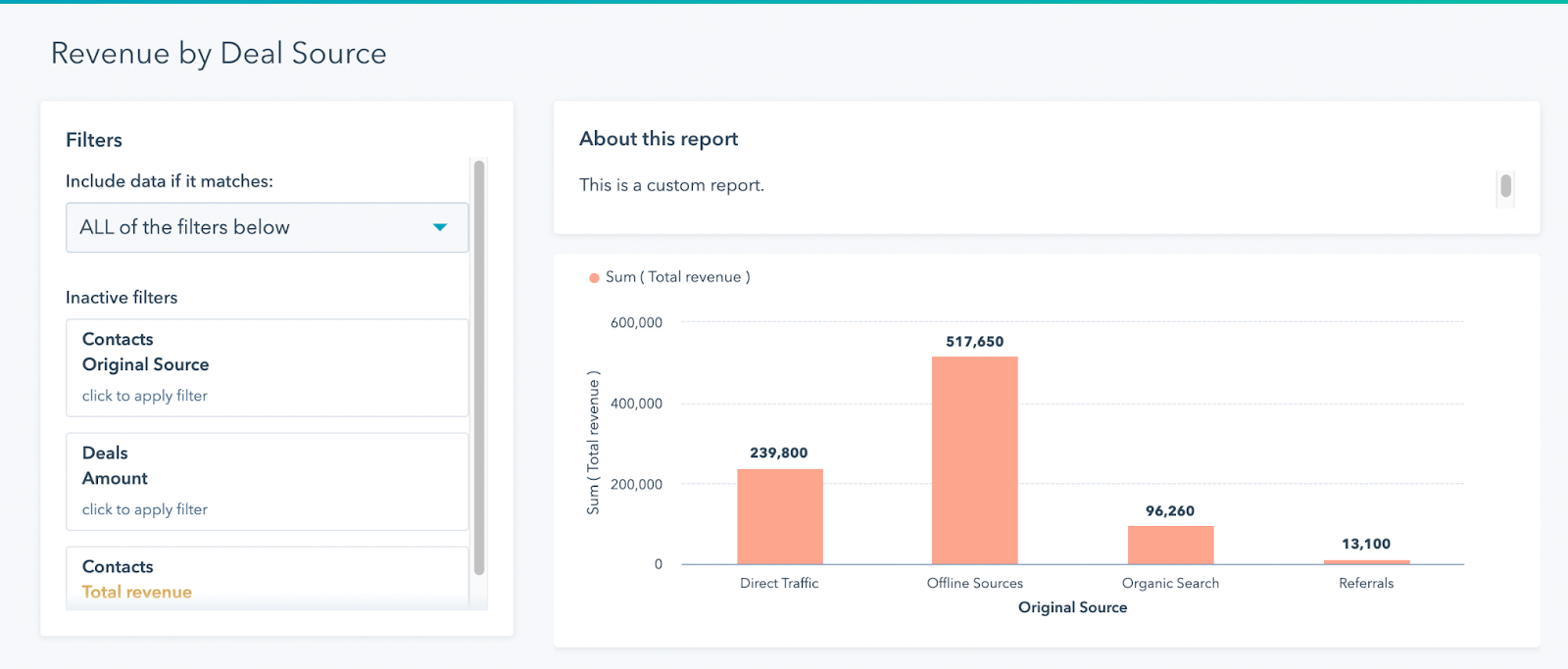Click the "Offline Sources" axis category label
1568x669 pixels.
click(974, 583)
